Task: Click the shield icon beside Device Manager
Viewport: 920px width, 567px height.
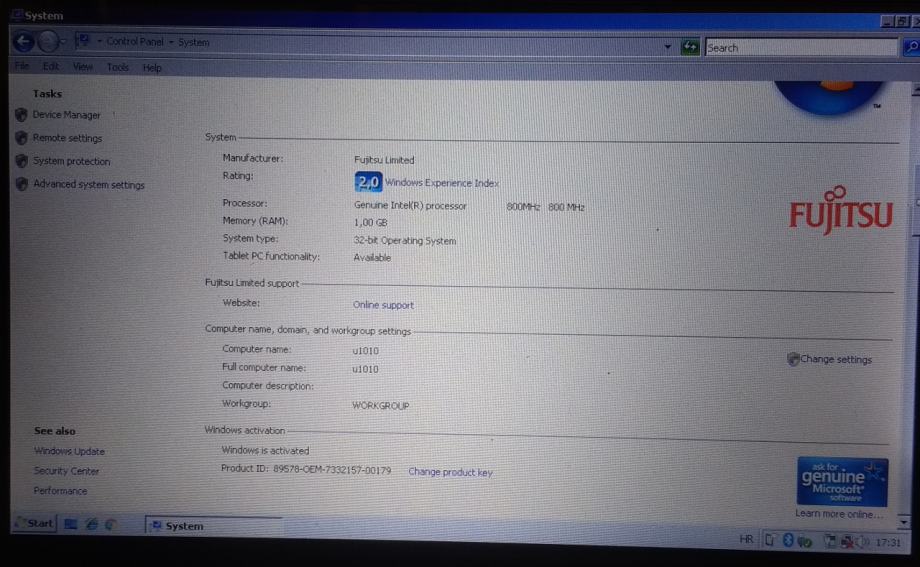Action: [21, 114]
